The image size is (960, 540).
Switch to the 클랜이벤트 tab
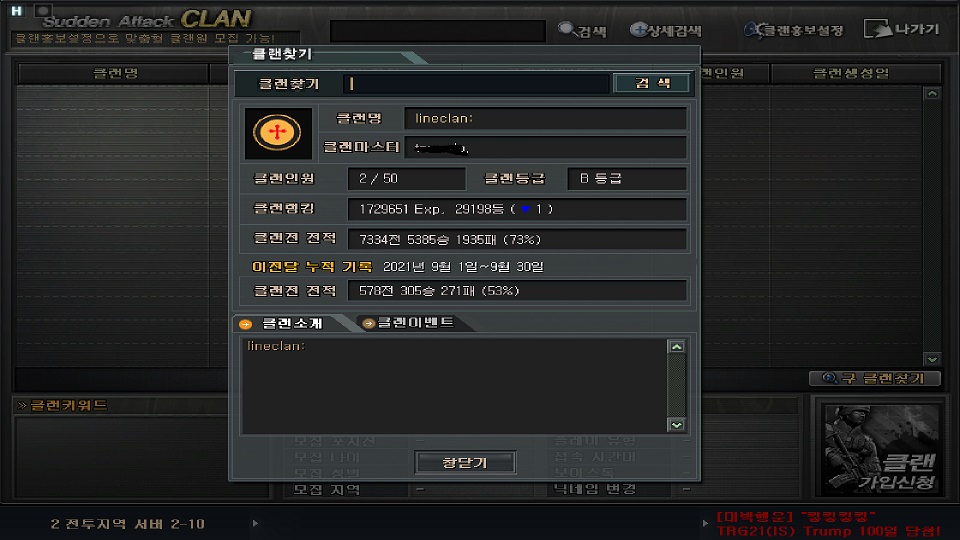[x=410, y=323]
